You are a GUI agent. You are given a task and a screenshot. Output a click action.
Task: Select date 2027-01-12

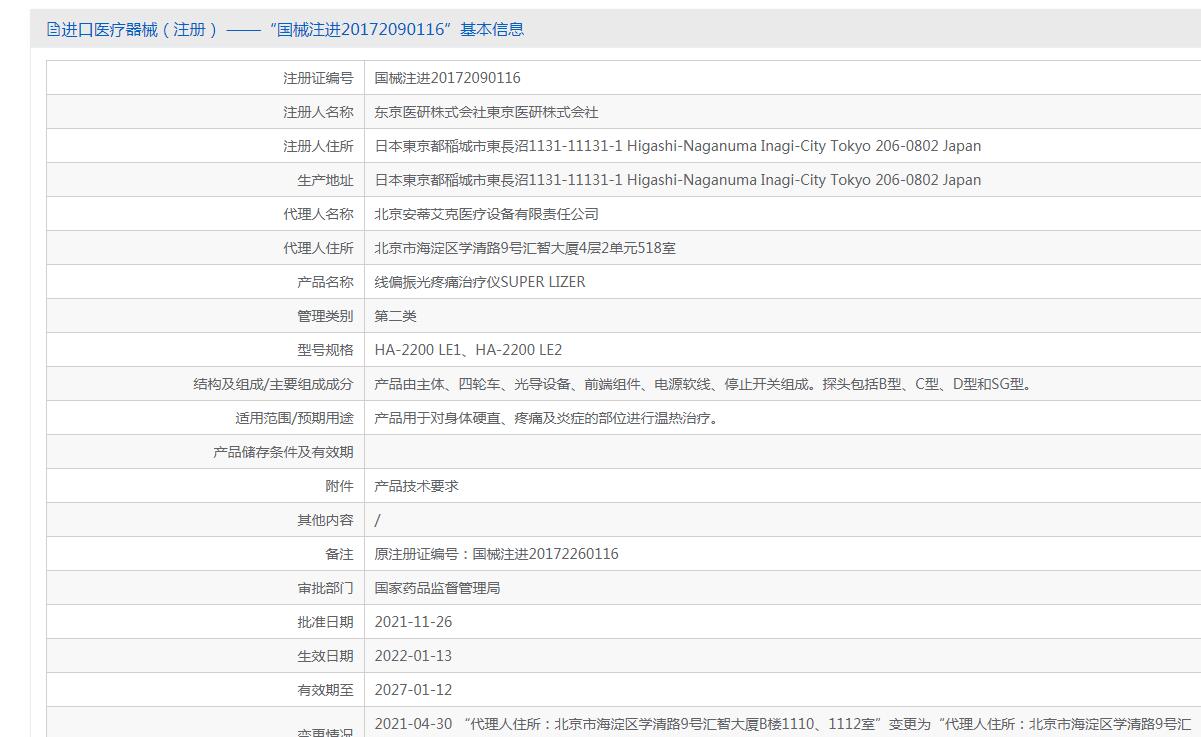pyautogui.click(x=414, y=690)
